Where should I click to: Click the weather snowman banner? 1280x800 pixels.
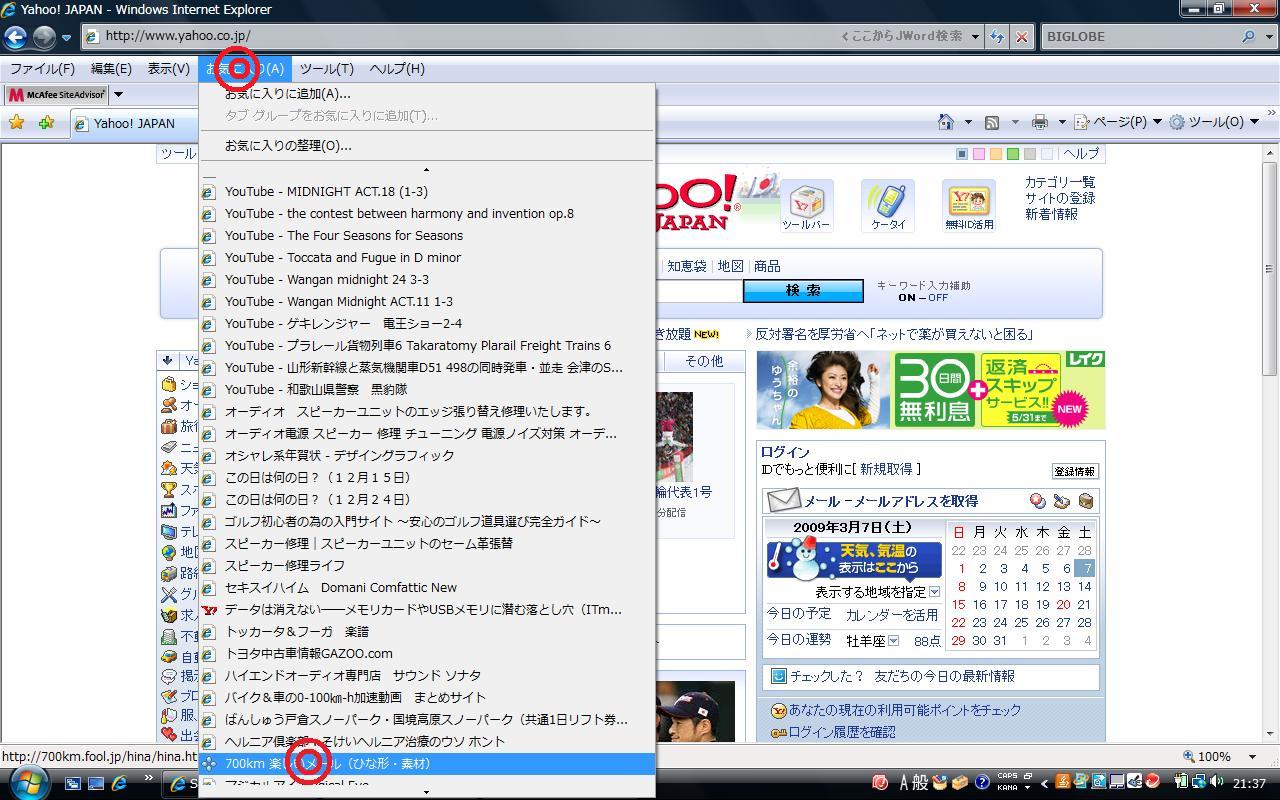[x=854, y=559]
